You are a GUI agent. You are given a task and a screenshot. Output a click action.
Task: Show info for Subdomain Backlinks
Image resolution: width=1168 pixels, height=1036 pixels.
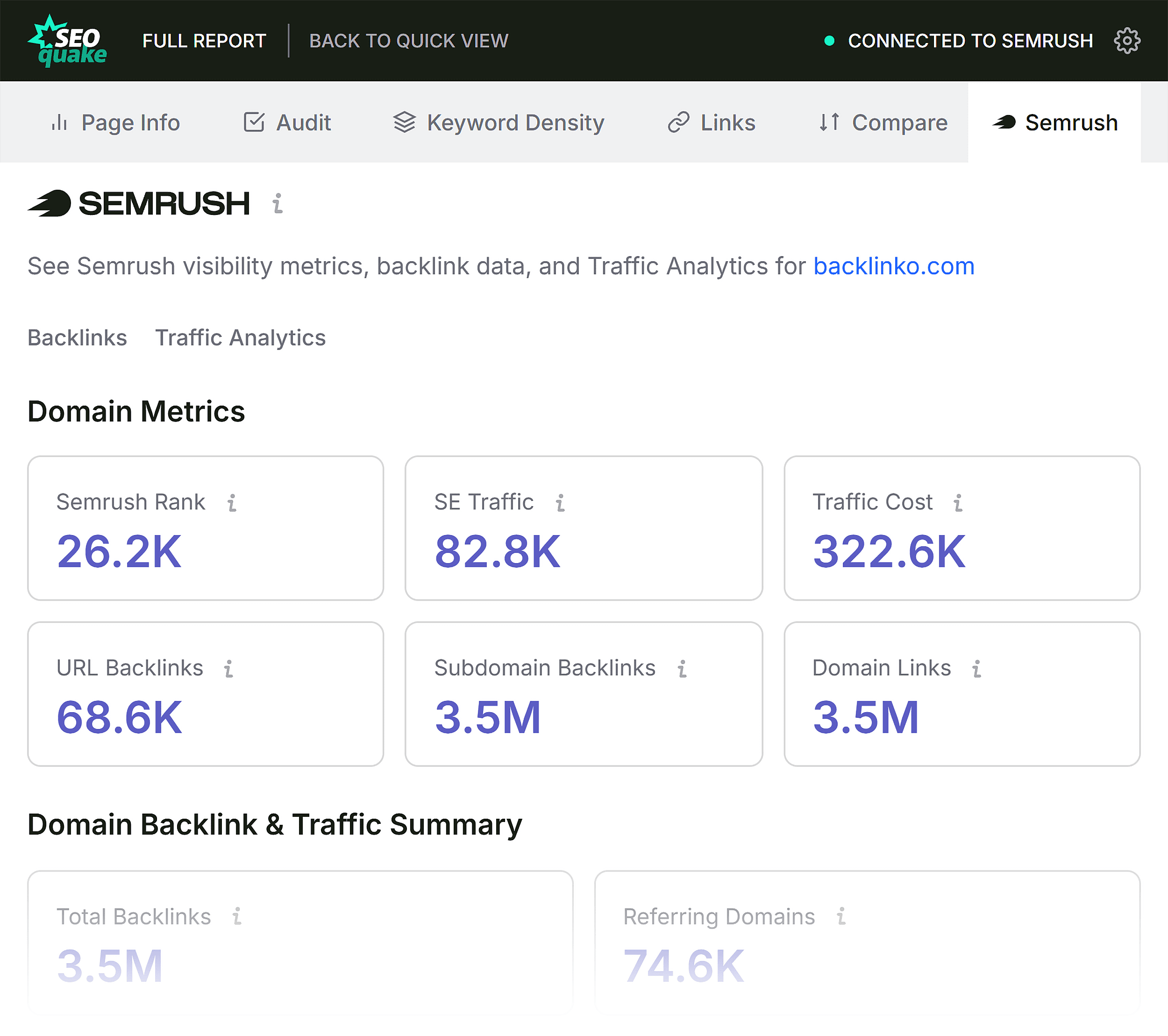(x=682, y=668)
